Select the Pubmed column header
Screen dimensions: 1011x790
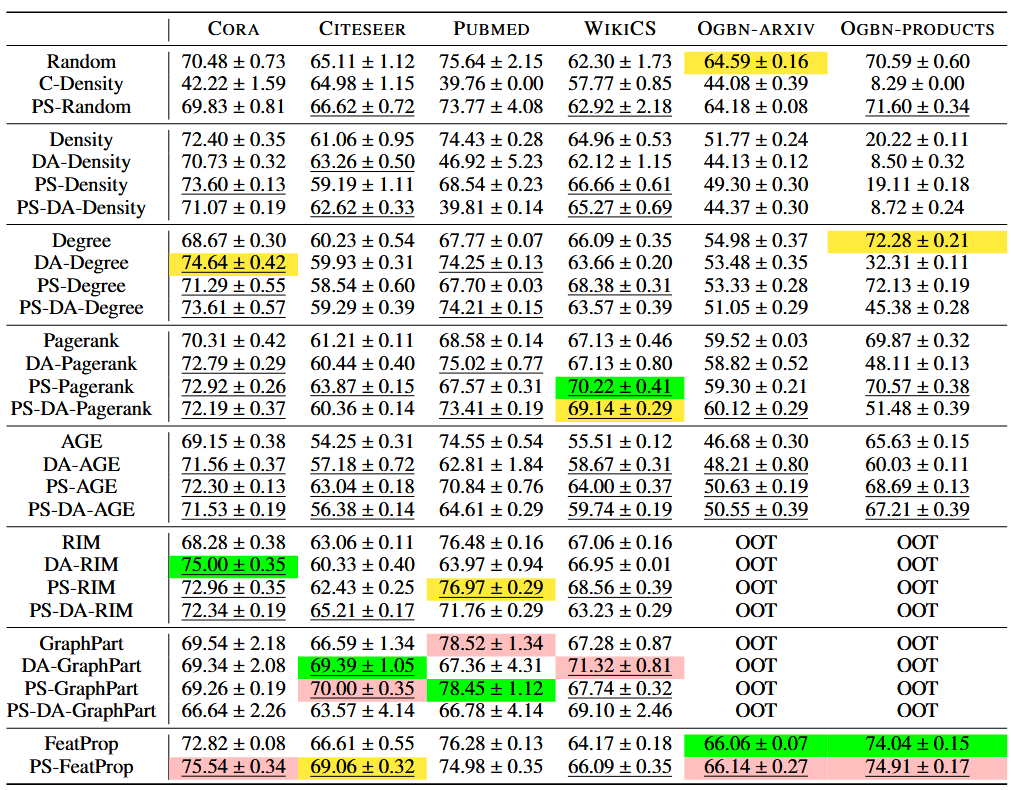(x=491, y=30)
